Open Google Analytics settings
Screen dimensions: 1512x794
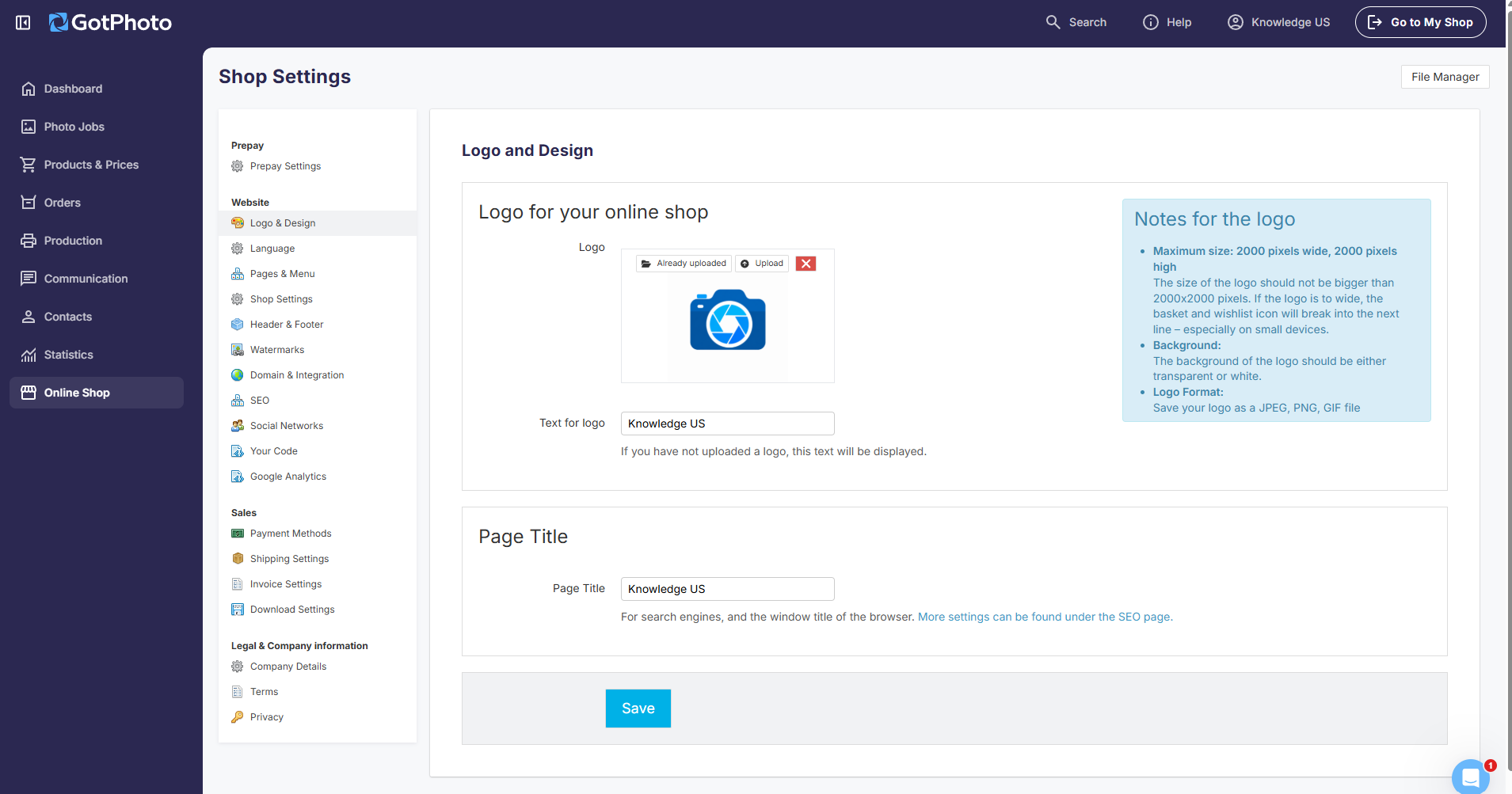pyautogui.click(x=318, y=477)
